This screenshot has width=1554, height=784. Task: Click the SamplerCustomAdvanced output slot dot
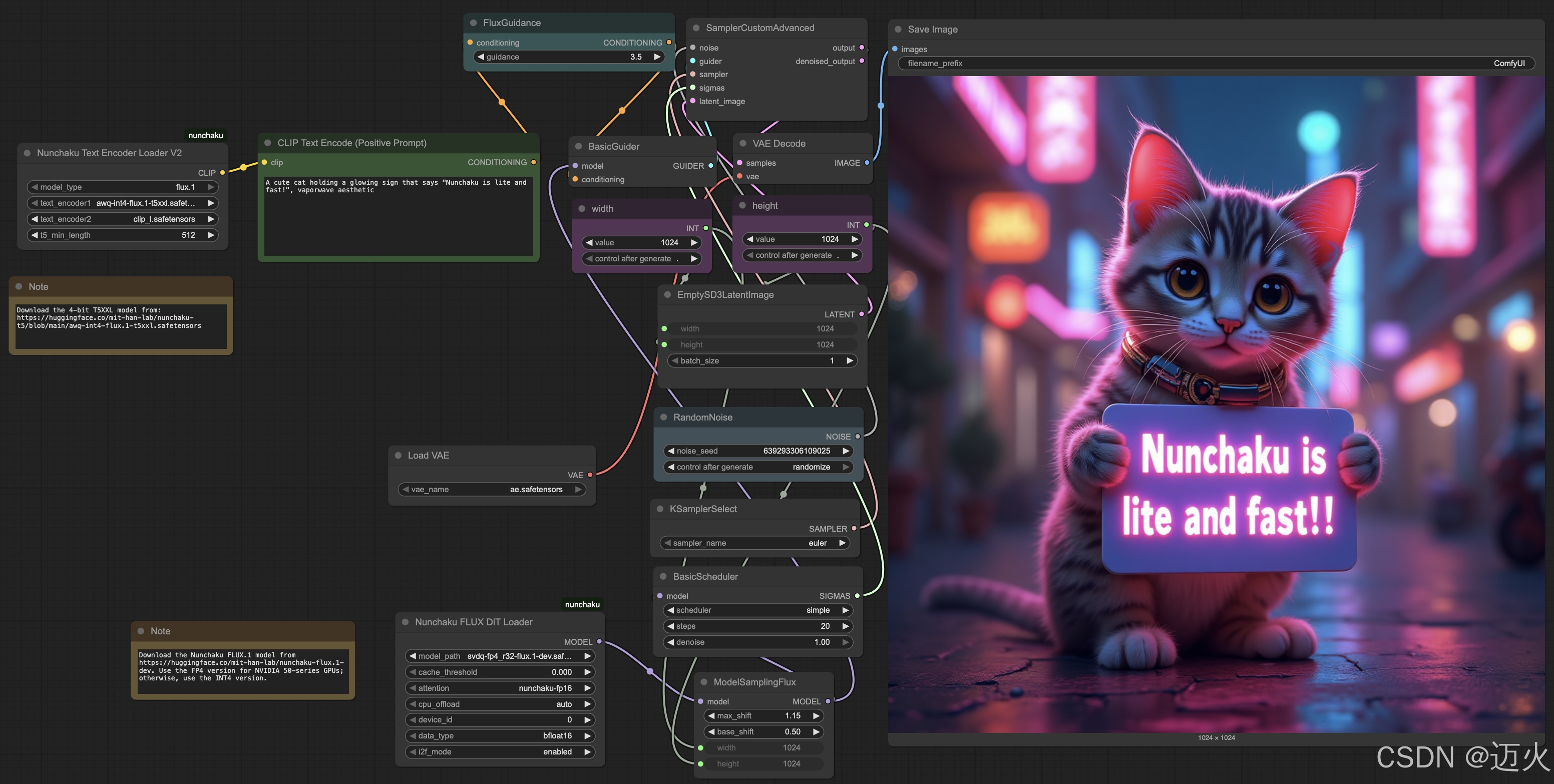(x=862, y=48)
